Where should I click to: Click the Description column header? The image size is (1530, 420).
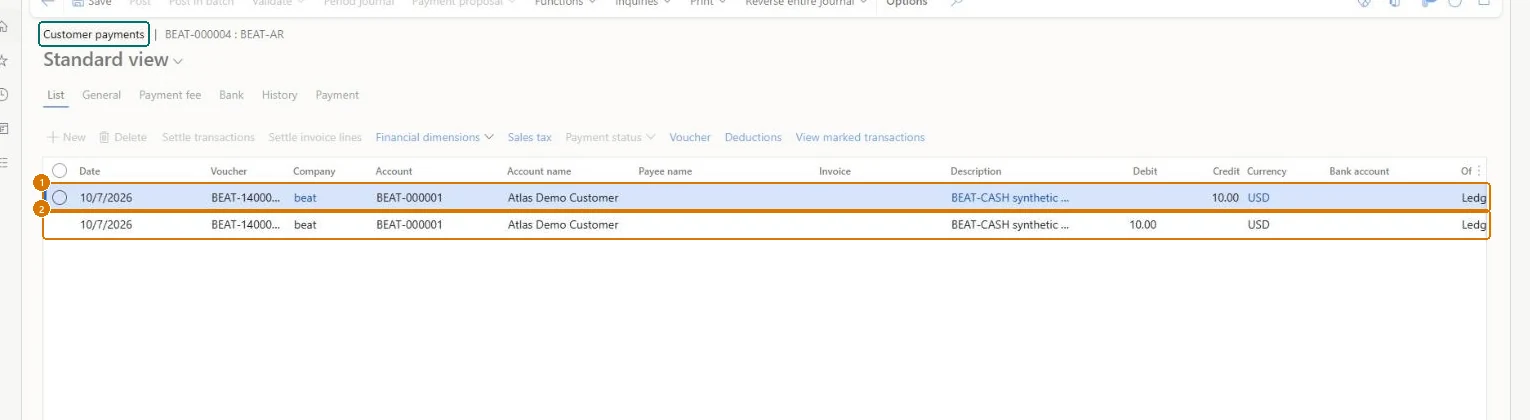pos(976,171)
